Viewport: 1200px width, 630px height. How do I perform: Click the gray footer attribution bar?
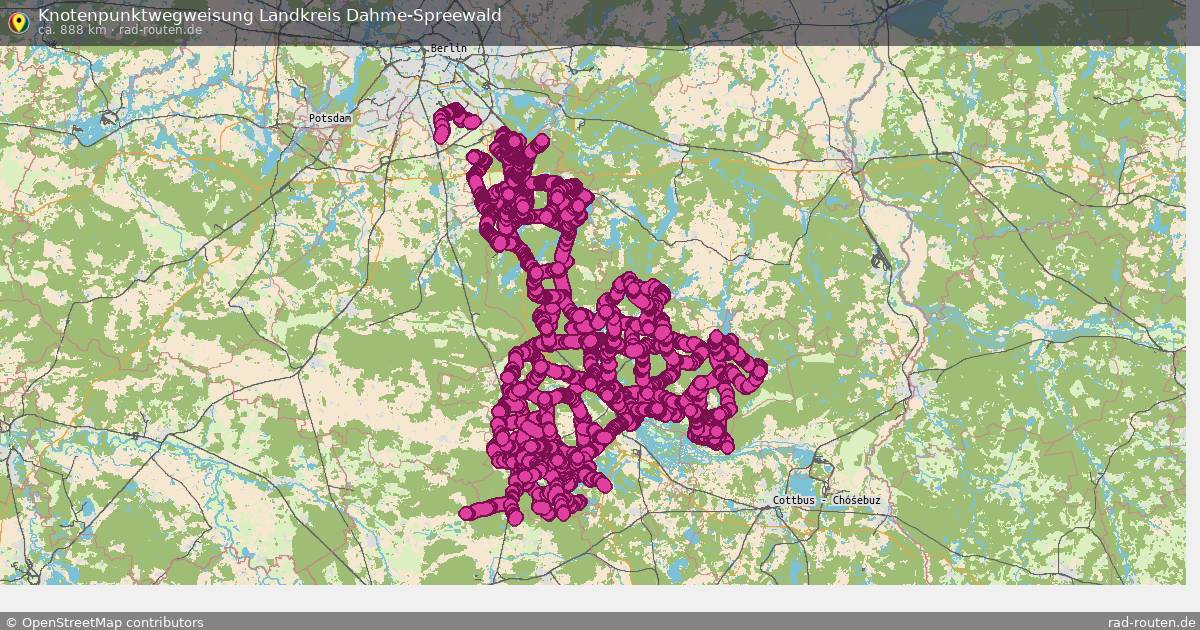pyautogui.click(x=600, y=622)
